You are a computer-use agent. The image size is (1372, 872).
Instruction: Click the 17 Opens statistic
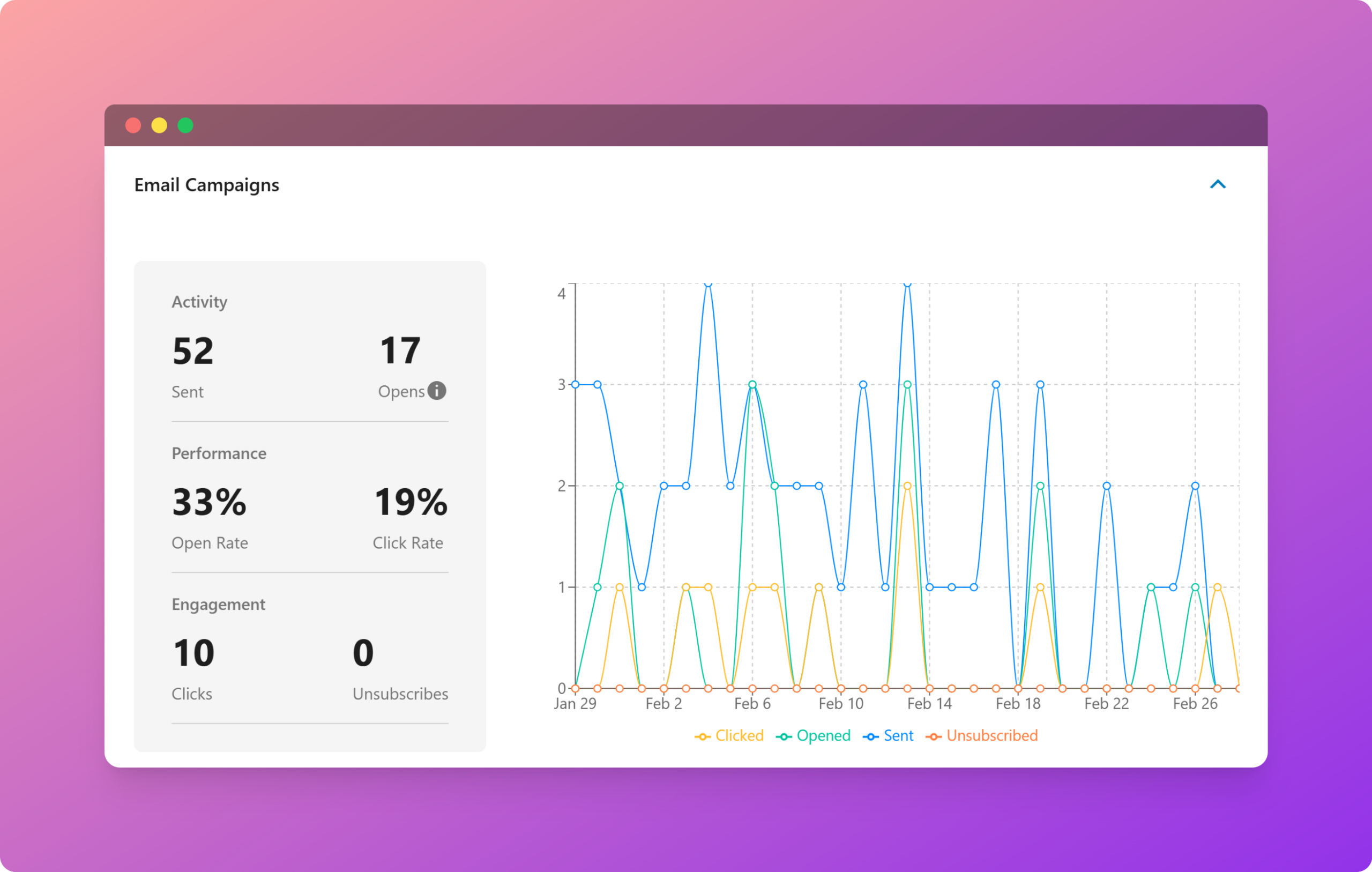tap(400, 351)
